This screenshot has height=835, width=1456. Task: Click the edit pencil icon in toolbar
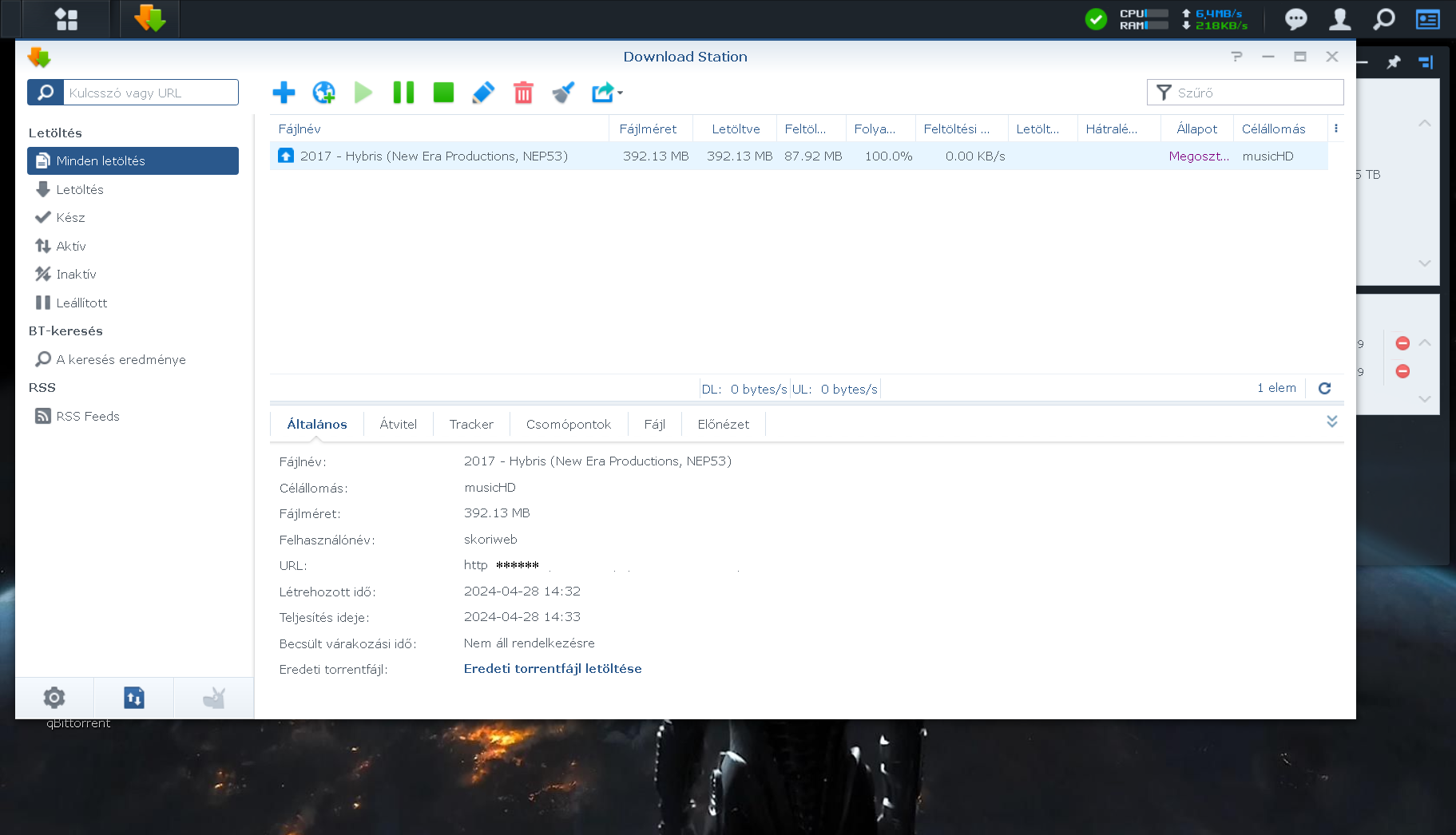pos(483,93)
